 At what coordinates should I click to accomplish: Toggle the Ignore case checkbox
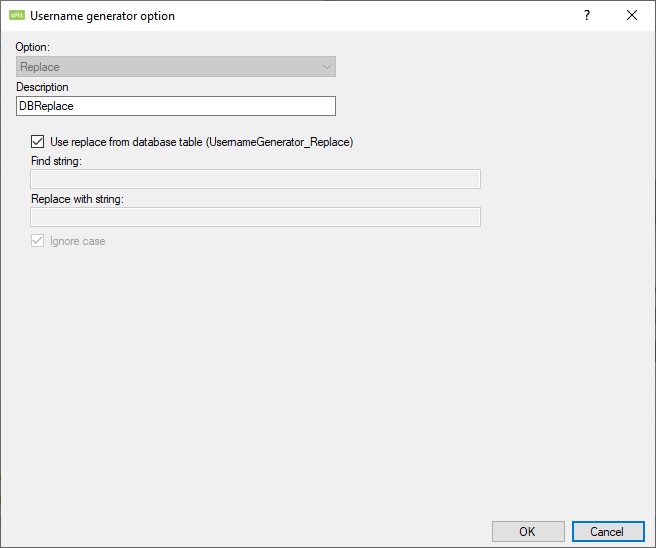pos(39,241)
